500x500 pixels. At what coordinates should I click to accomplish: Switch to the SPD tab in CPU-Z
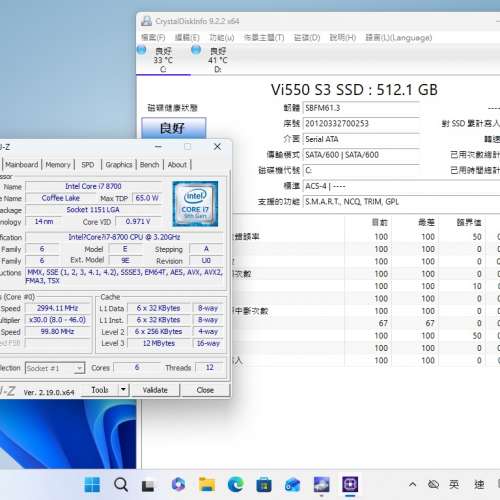(x=88, y=165)
